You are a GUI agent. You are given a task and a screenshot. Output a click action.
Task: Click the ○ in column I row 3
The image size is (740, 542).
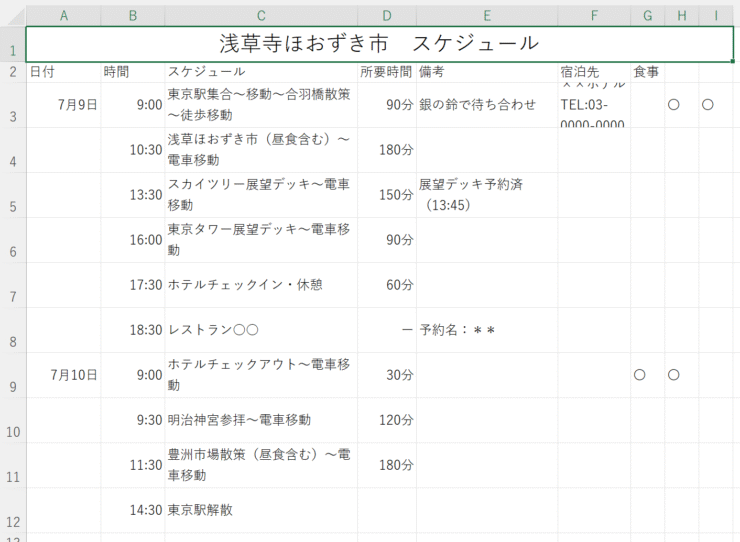pos(707,105)
